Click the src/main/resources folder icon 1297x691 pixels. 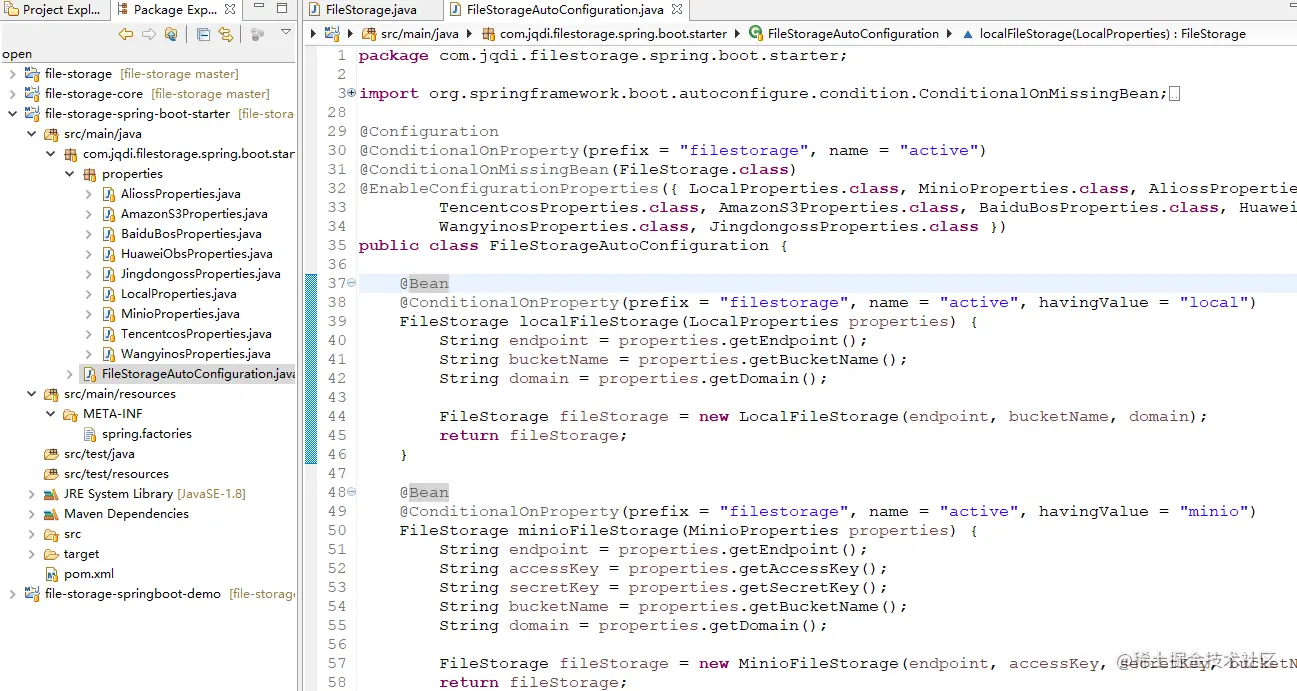point(51,394)
